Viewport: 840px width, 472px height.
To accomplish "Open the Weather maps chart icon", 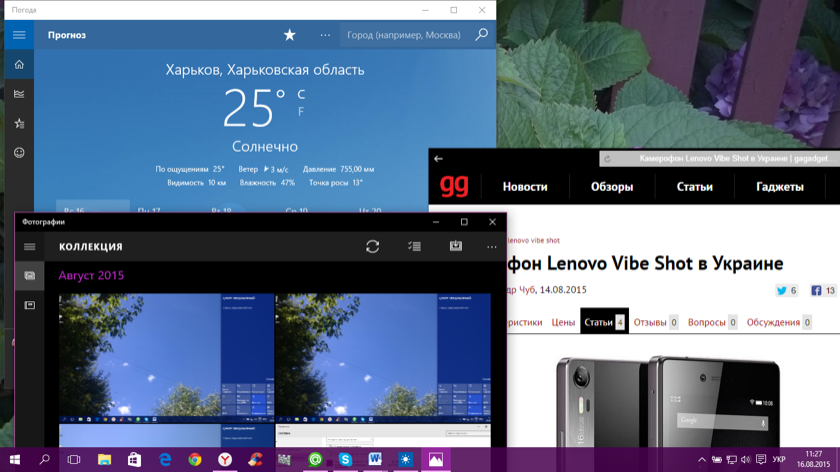I will click(x=19, y=94).
